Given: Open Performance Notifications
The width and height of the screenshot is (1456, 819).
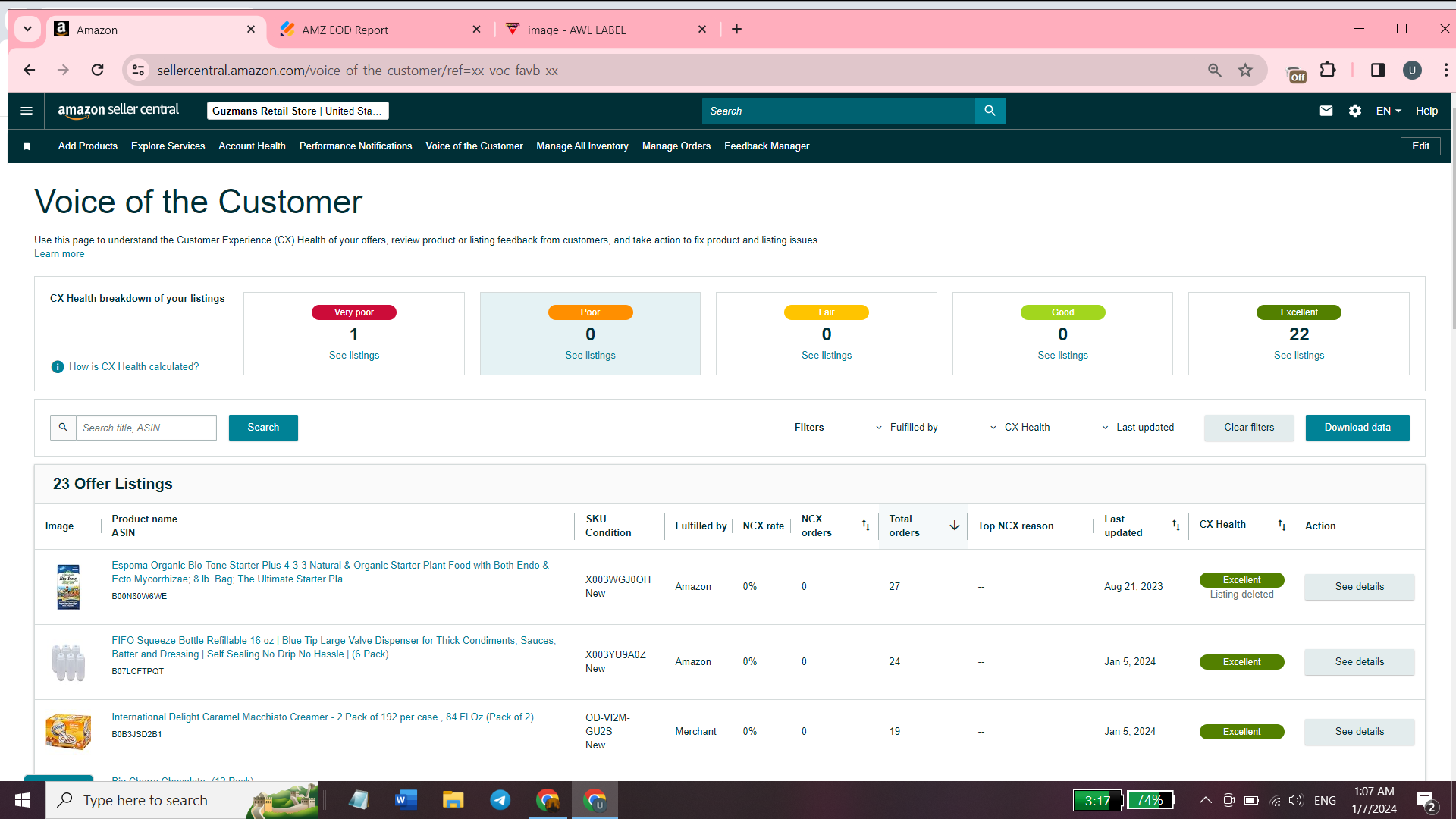Looking at the screenshot, I should (356, 146).
